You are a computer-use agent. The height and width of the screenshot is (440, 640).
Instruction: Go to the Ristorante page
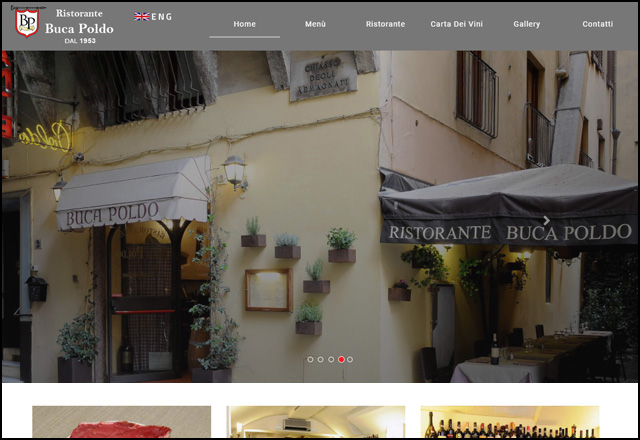pyautogui.click(x=385, y=24)
